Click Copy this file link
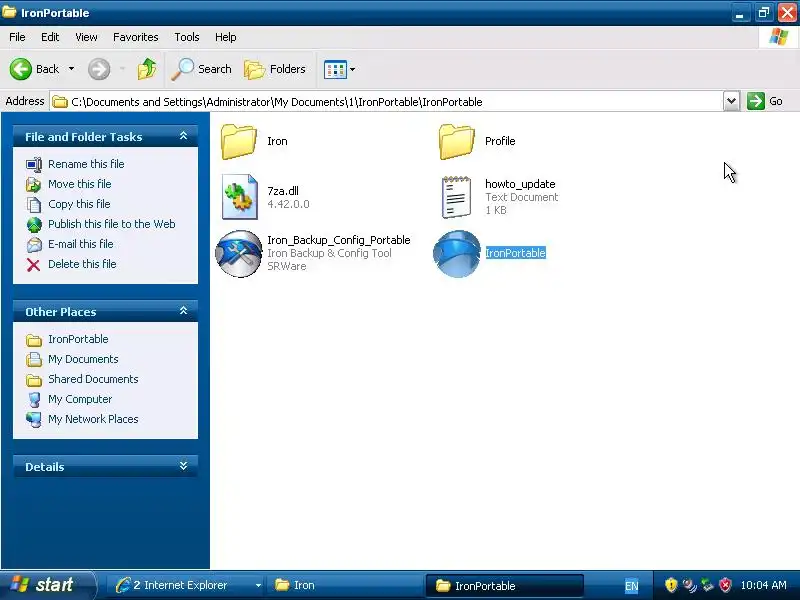Viewport: 800px width, 600px height. 79,204
